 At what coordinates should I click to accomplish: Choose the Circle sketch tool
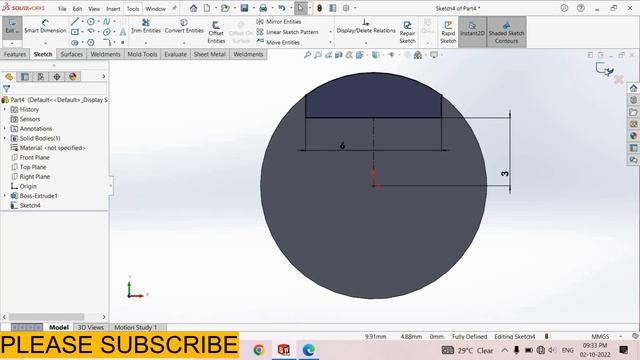[x=91, y=22]
